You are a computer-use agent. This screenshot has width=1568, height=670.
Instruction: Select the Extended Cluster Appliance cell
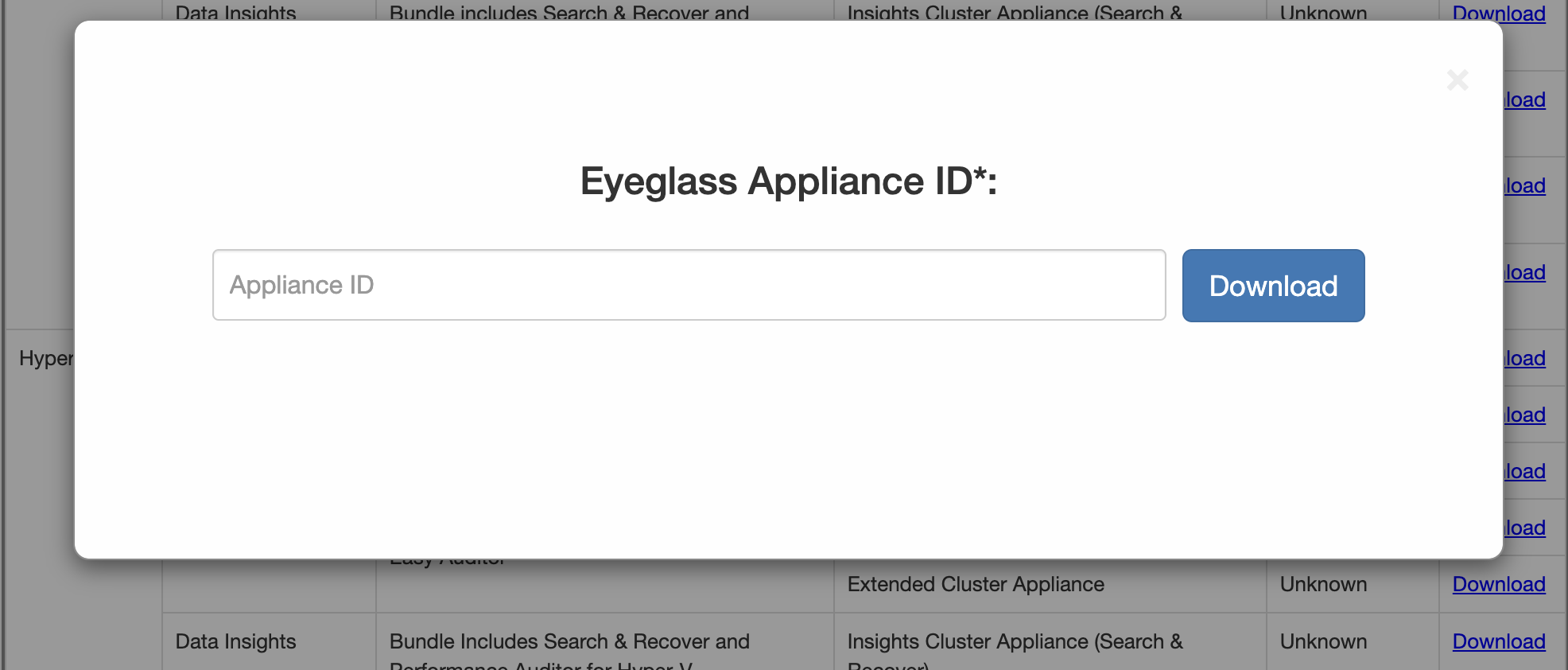pos(976,584)
